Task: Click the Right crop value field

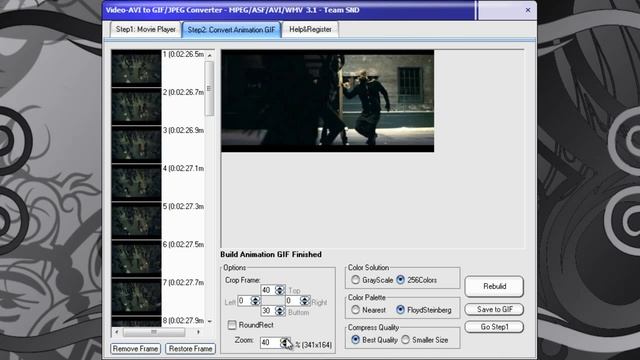Action: click(293, 301)
